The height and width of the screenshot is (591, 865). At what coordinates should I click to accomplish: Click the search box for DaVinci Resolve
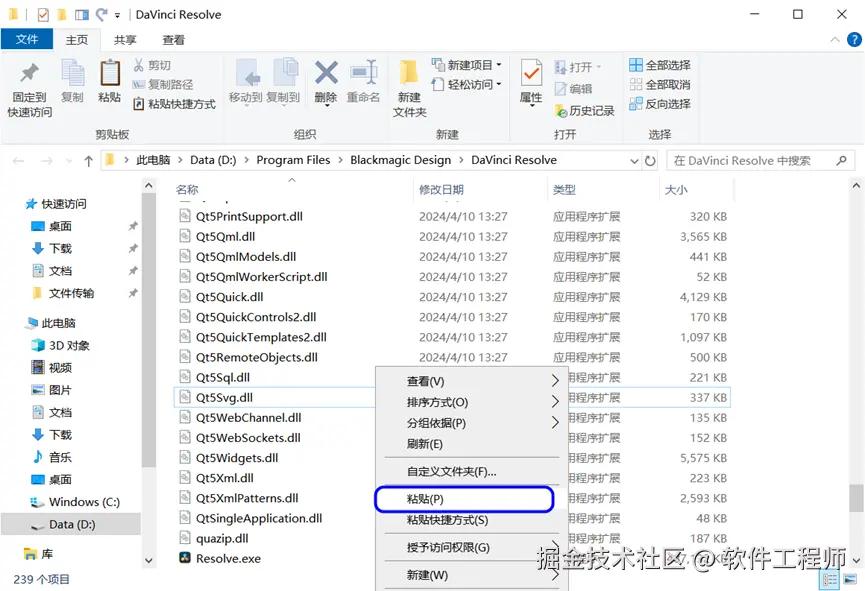tap(759, 161)
